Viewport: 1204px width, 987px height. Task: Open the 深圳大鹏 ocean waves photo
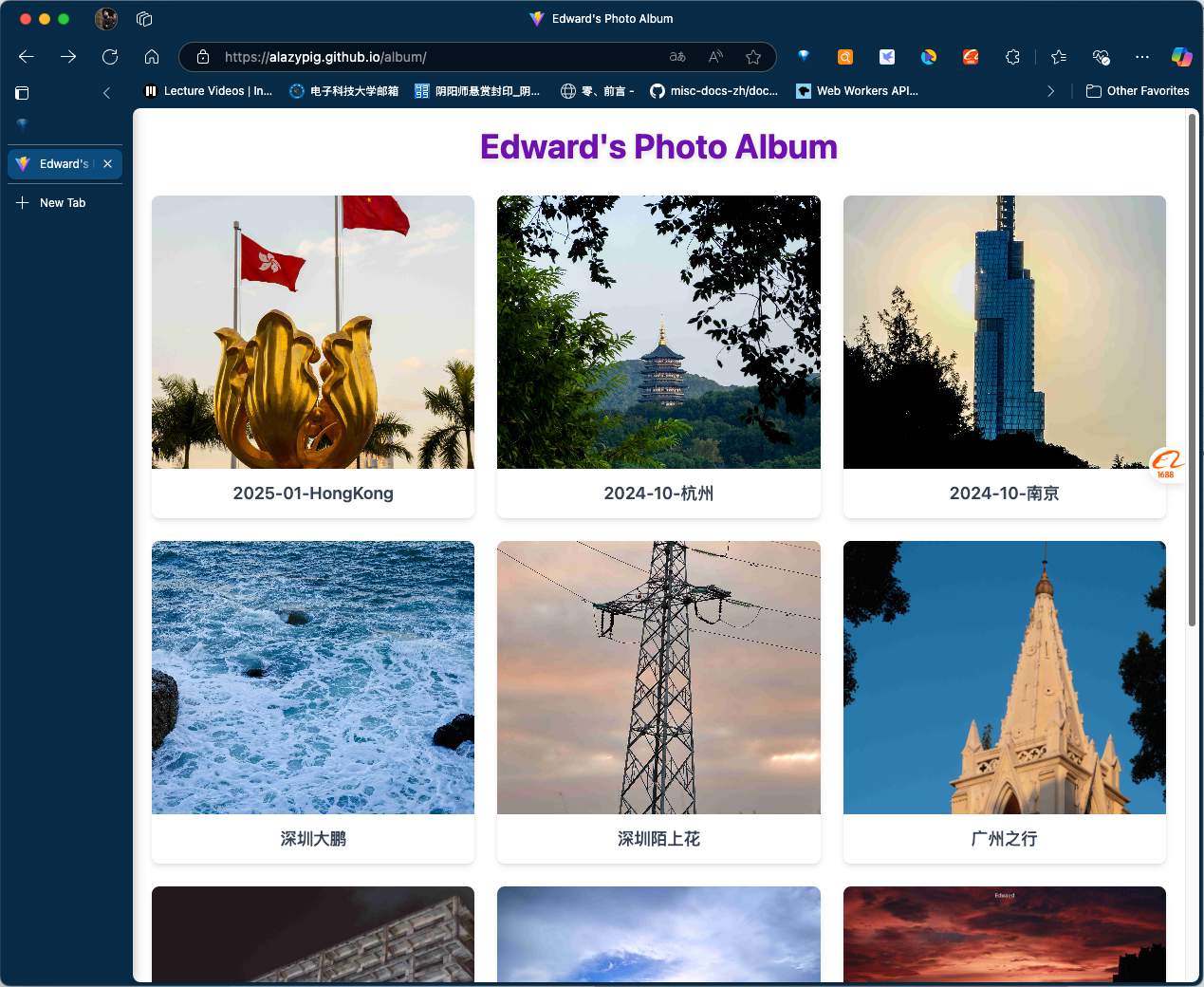(x=313, y=678)
